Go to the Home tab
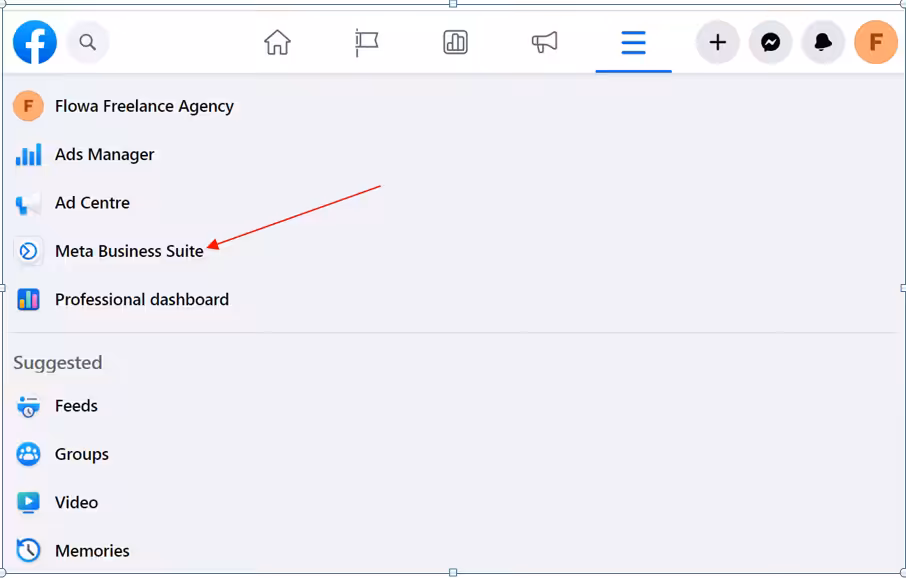 [277, 42]
